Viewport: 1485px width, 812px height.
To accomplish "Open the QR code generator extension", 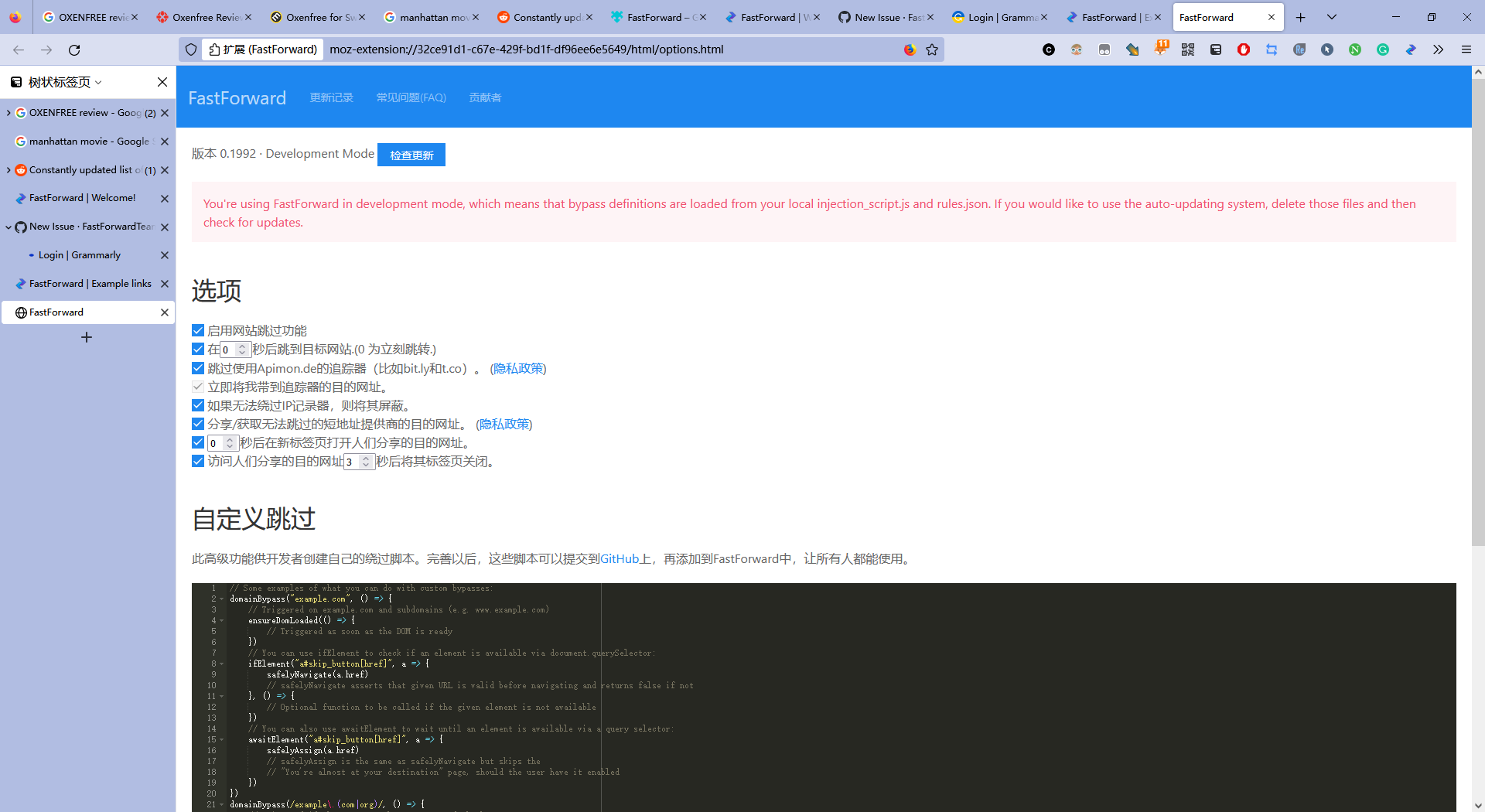I will [x=1188, y=49].
